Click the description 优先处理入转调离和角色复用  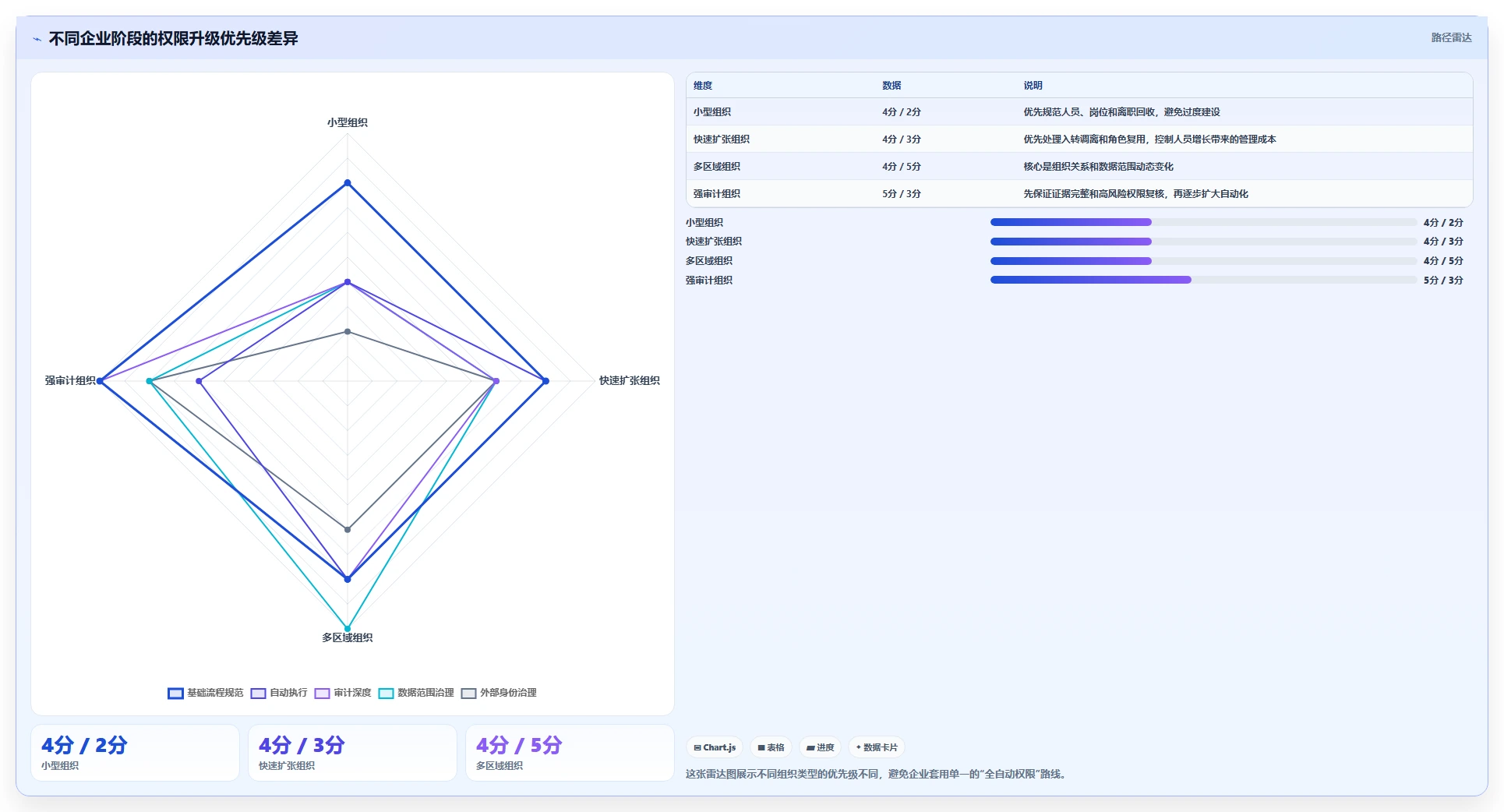(1149, 139)
